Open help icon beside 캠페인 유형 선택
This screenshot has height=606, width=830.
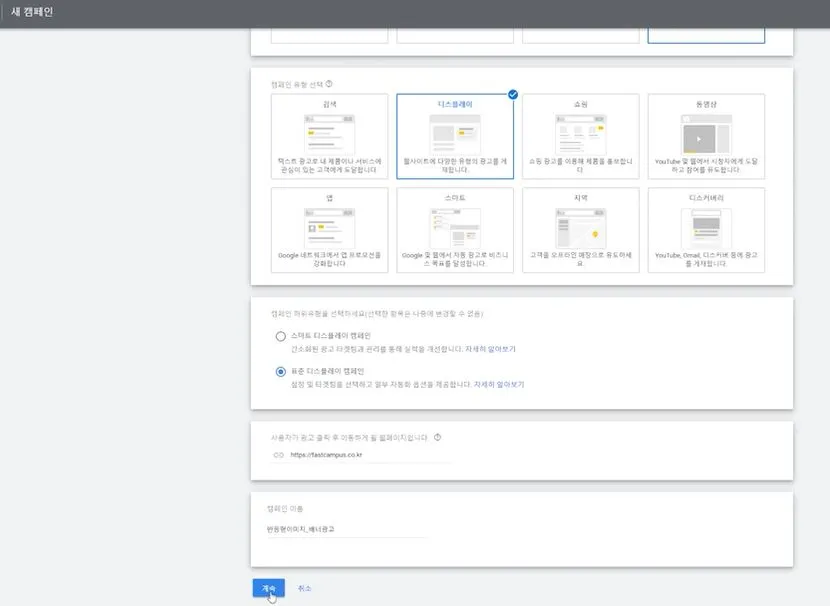tap(329, 84)
